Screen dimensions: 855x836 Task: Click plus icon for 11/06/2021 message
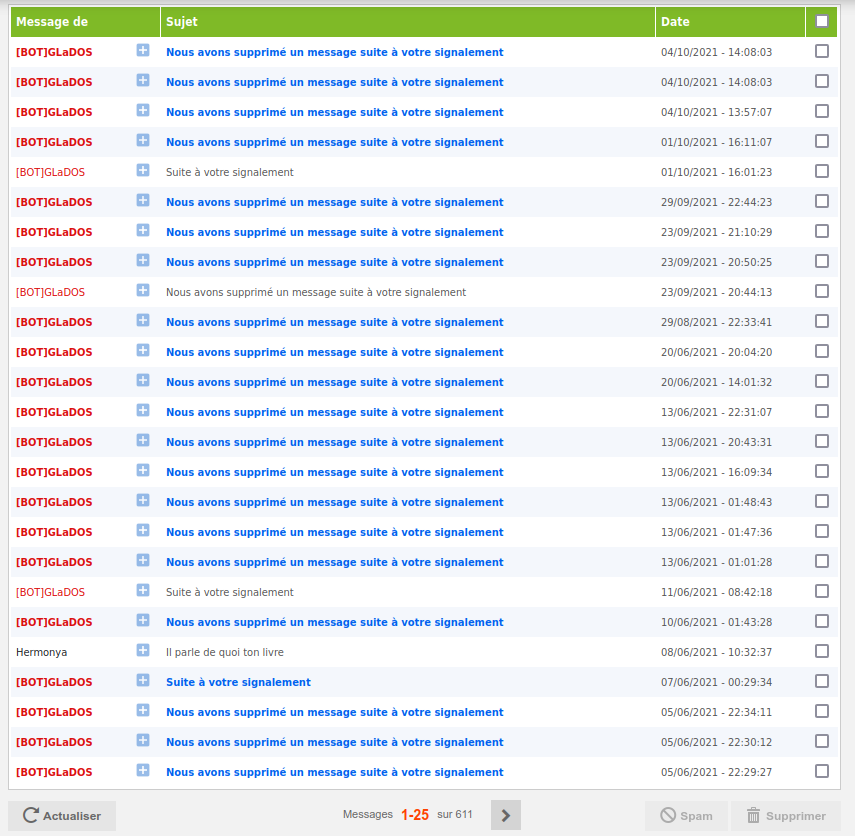143,591
